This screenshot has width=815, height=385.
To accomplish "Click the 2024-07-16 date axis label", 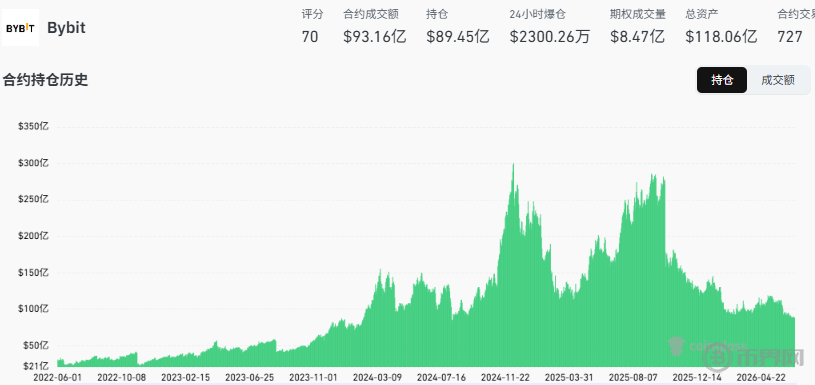I will [x=442, y=377].
